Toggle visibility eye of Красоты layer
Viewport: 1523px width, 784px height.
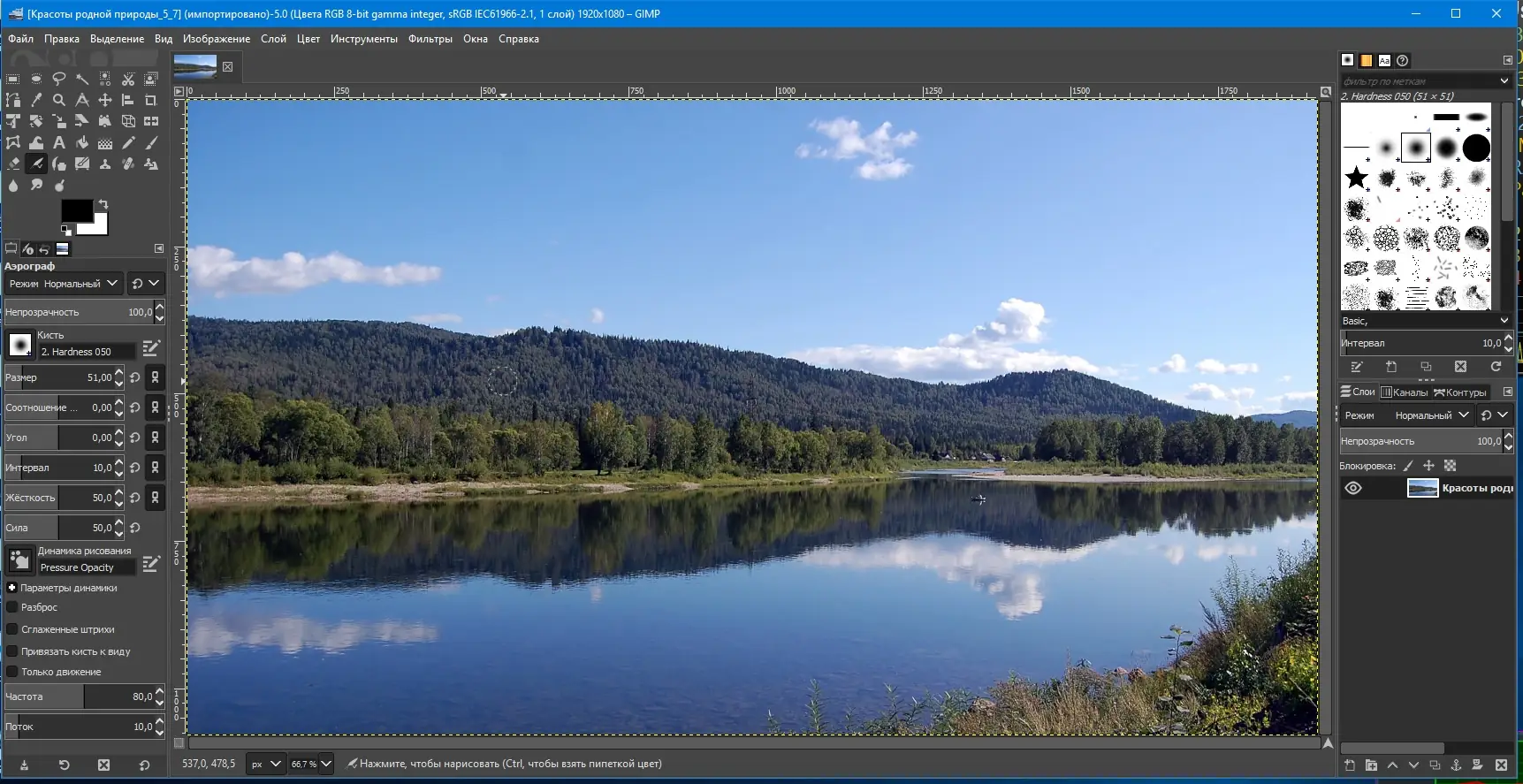pyautogui.click(x=1353, y=488)
